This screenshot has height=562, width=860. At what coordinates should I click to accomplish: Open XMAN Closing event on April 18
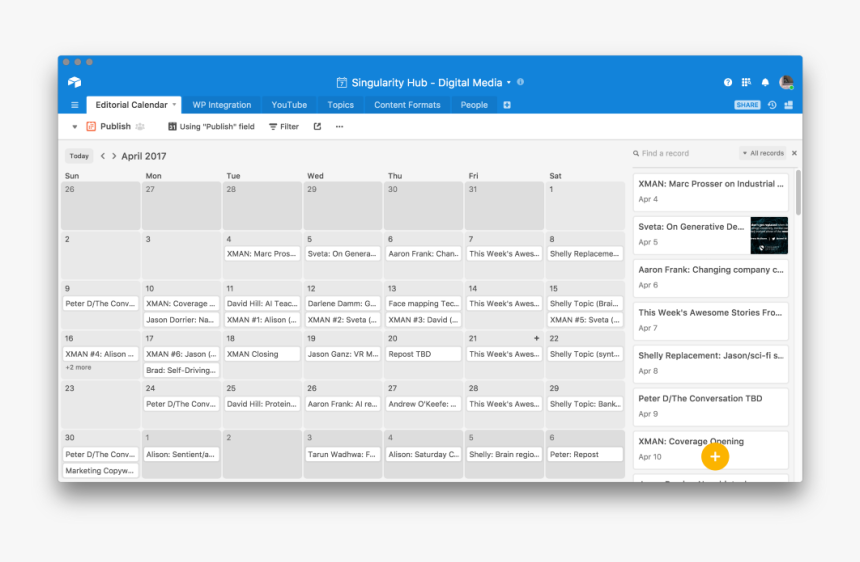(262, 354)
